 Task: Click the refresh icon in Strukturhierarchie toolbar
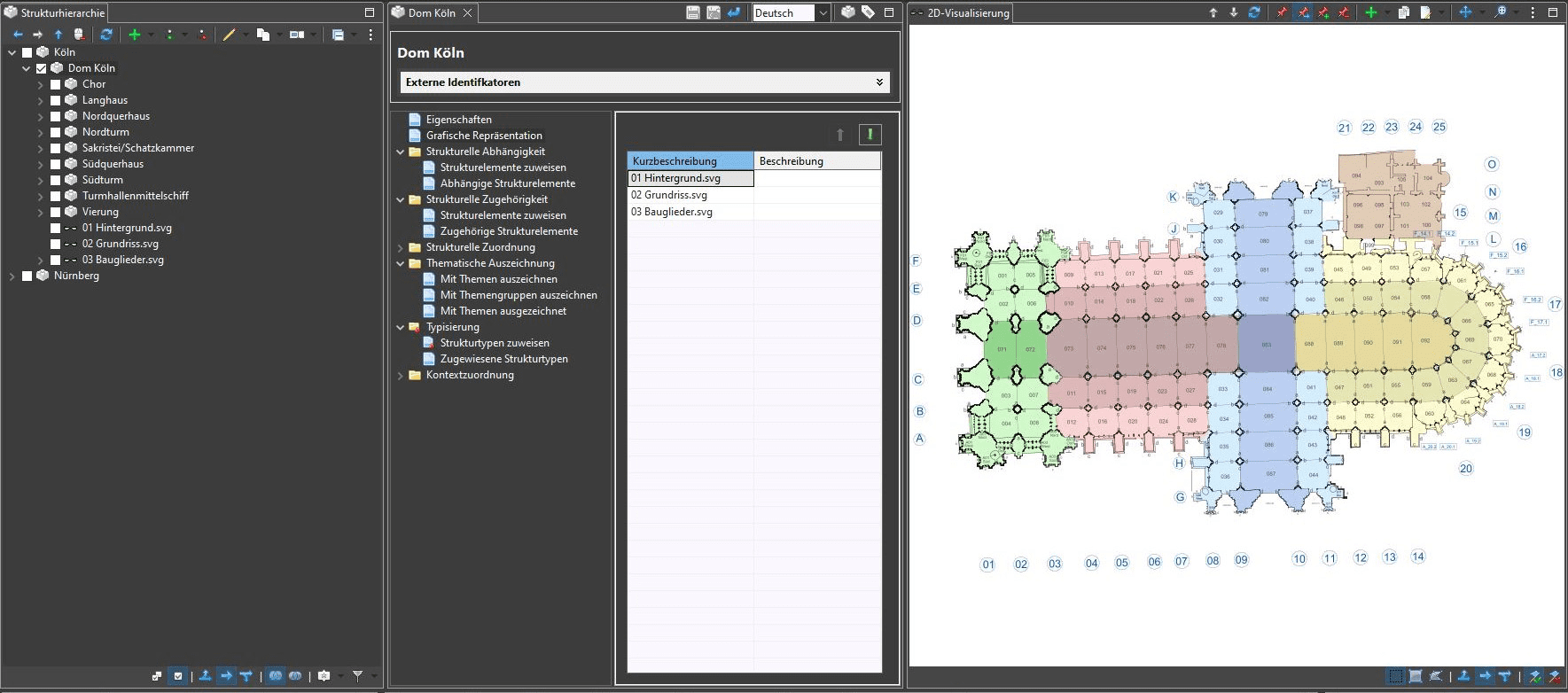(x=106, y=35)
